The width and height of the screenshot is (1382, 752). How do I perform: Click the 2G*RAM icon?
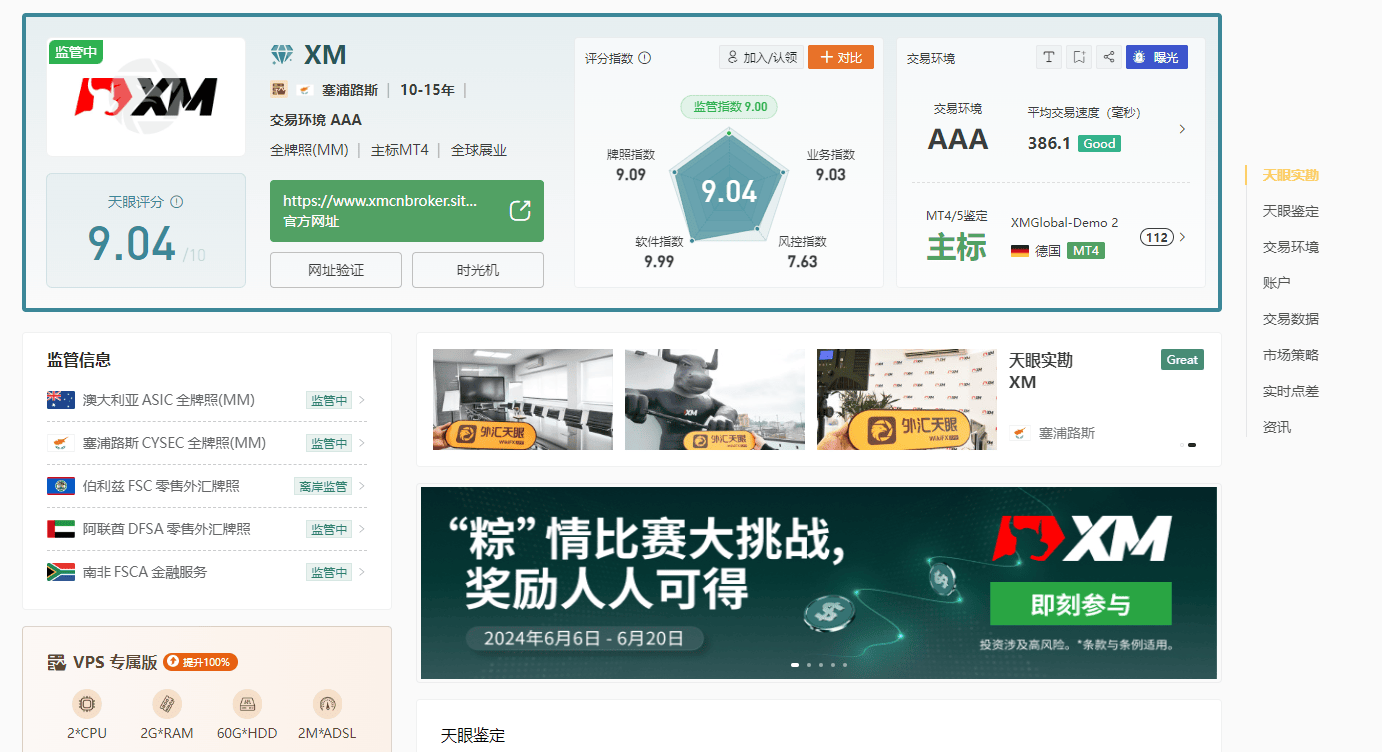pos(167,704)
